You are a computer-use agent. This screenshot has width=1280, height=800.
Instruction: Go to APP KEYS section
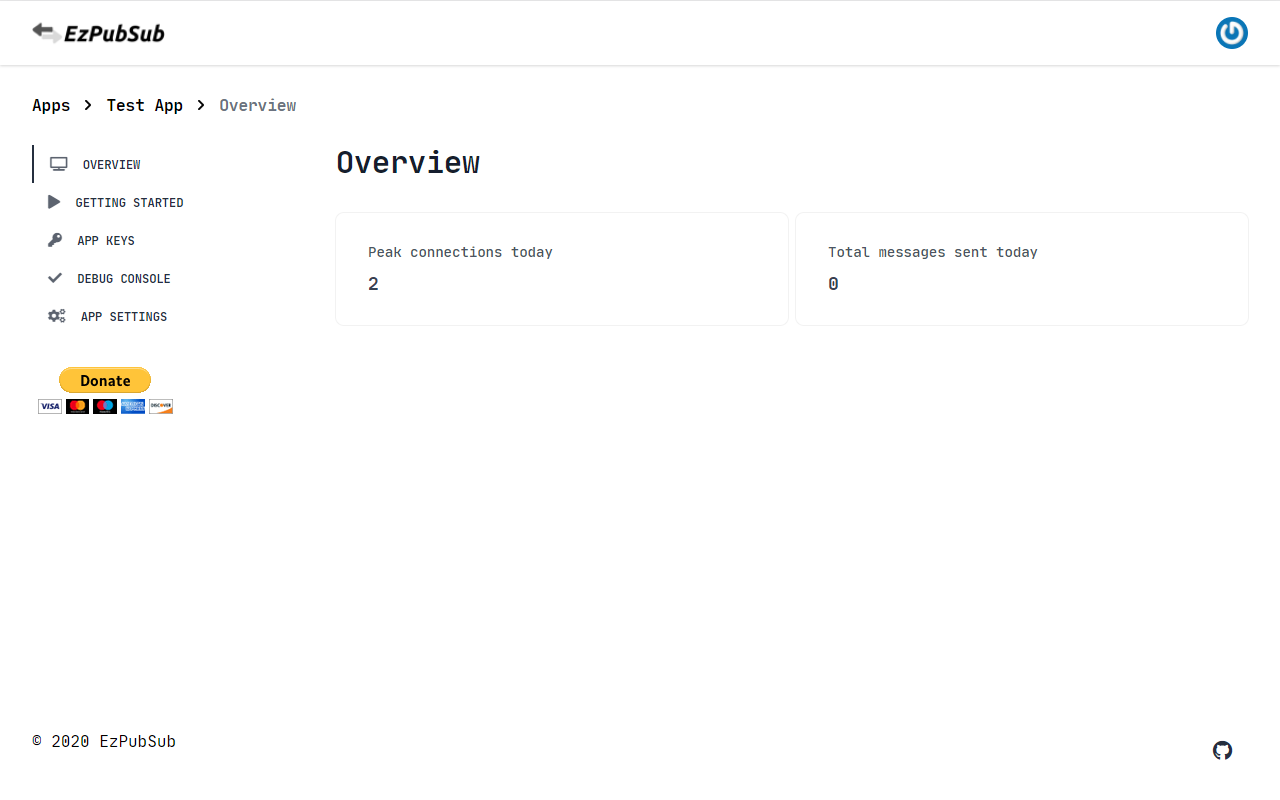pos(106,240)
